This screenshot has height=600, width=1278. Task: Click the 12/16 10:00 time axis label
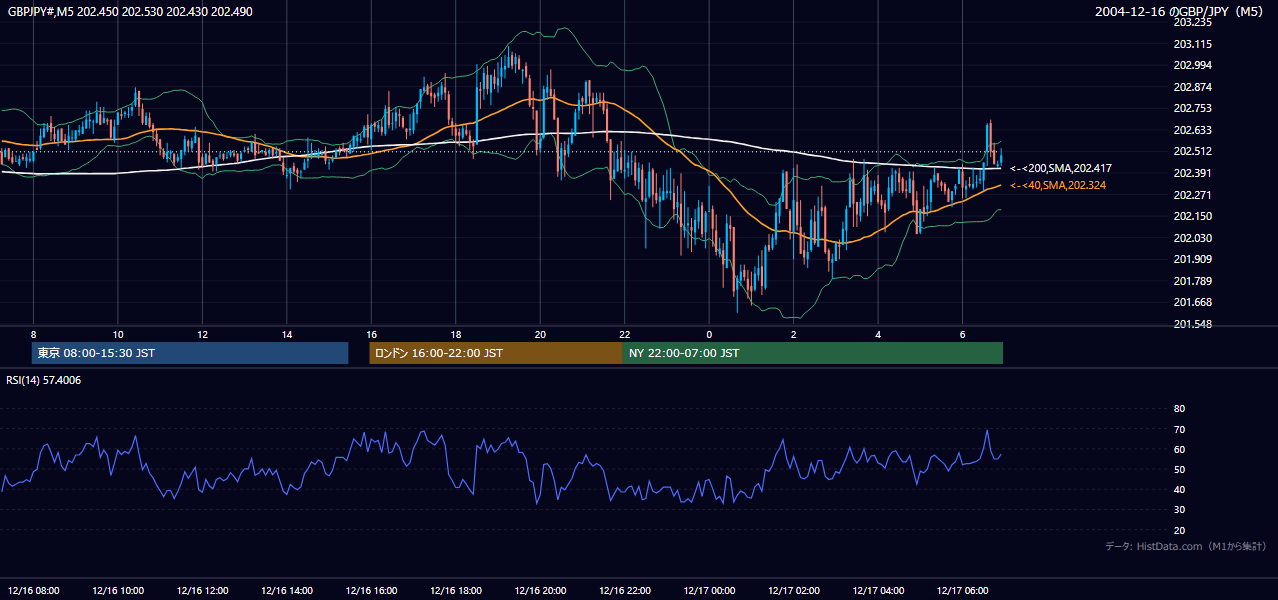pos(118,590)
